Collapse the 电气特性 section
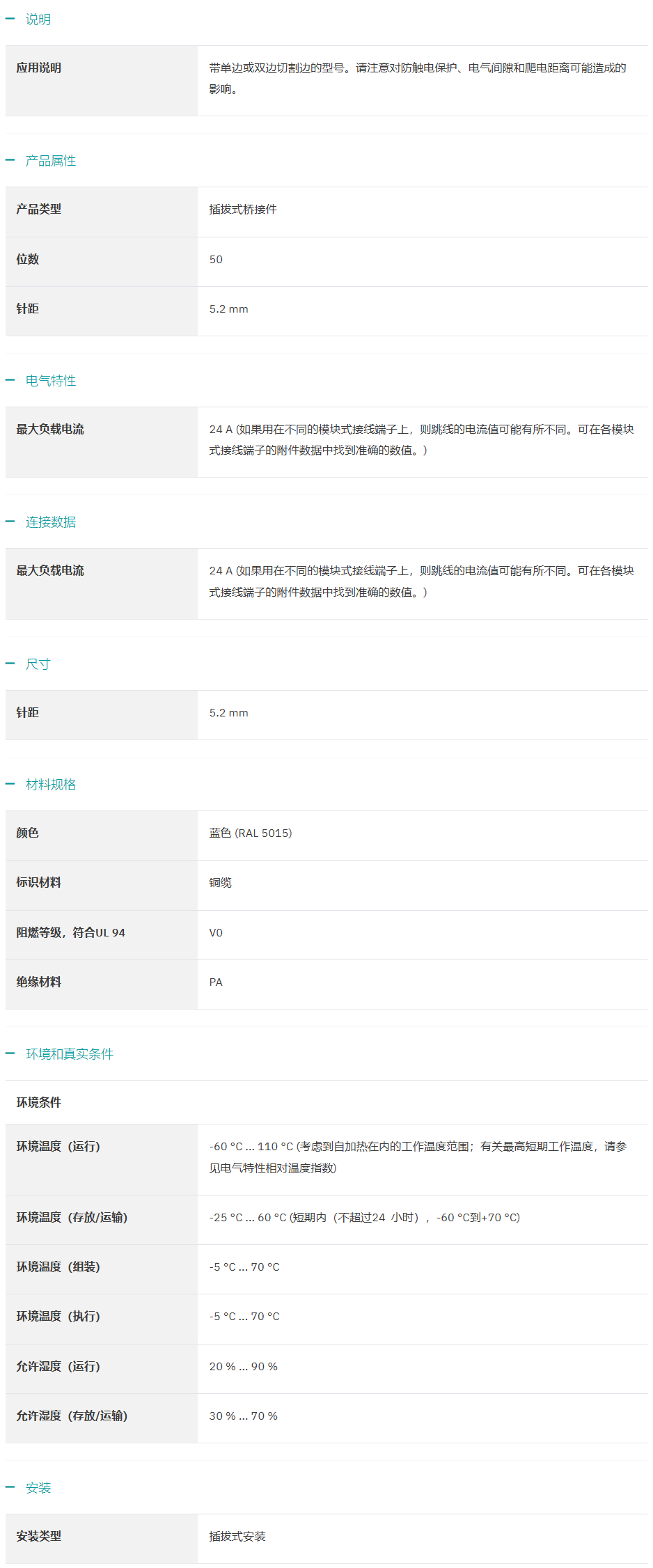Image resolution: width=653 pixels, height=1568 pixels. 40,381
